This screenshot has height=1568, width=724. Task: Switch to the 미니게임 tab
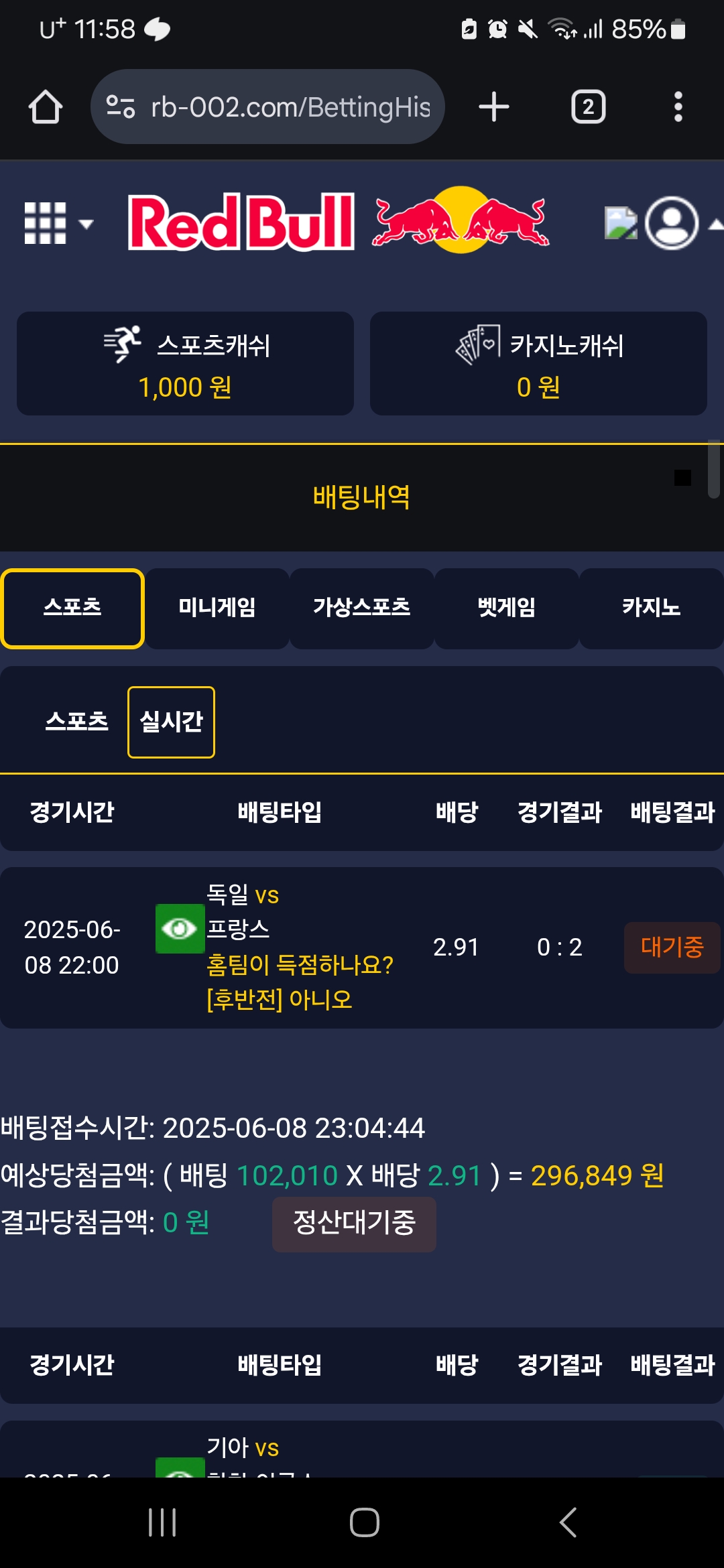pyautogui.click(x=217, y=608)
